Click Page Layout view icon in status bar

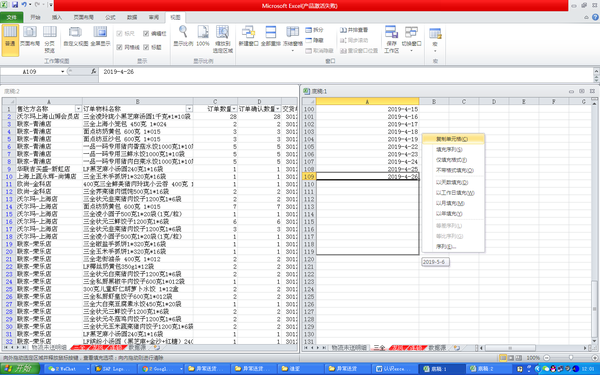[x=510, y=358]
